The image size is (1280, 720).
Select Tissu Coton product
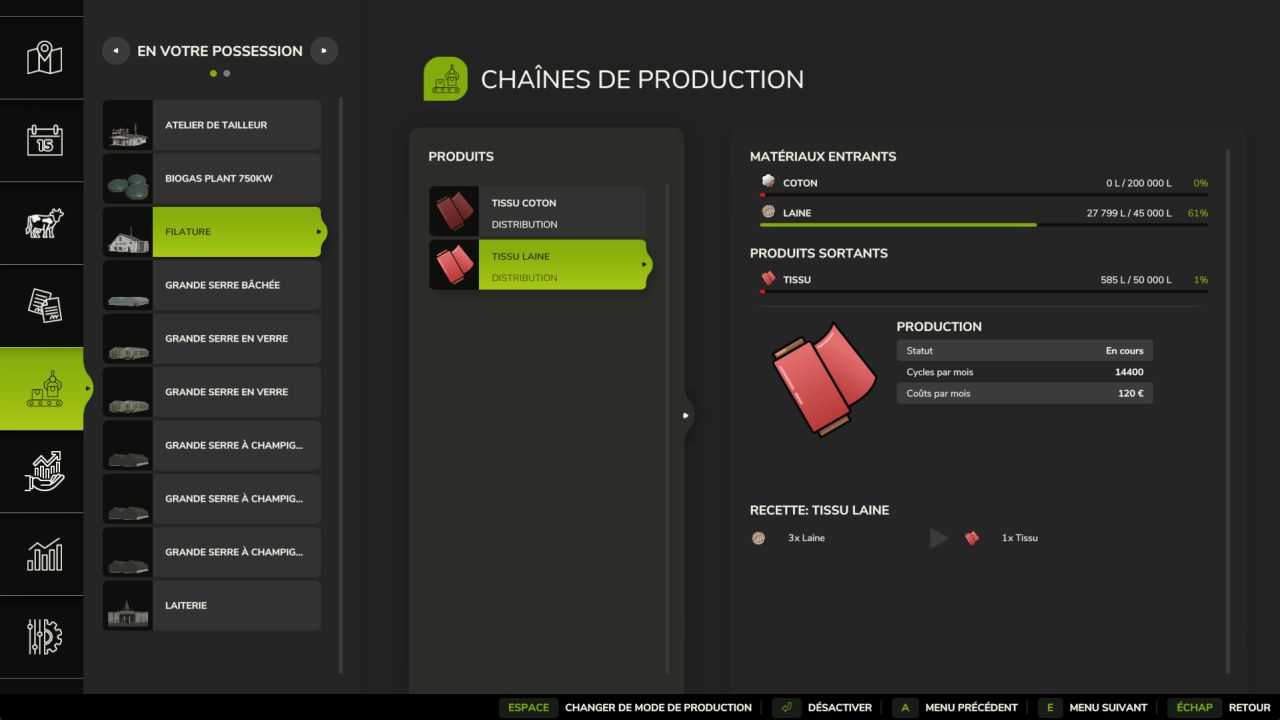(x=538, y=212)
